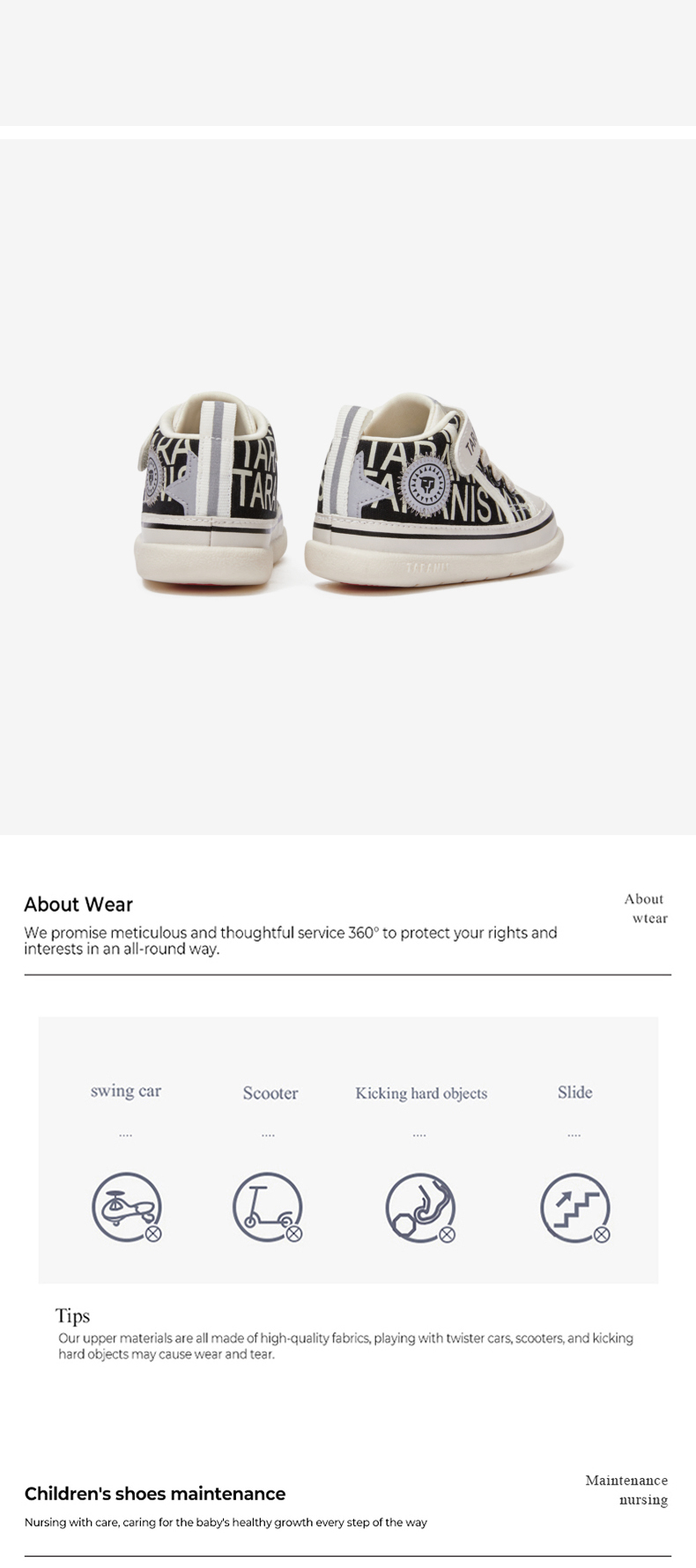This screenshot has height=1568, width=696.
Task: Click the "About Wear" heading
Action: coord(78,905)
